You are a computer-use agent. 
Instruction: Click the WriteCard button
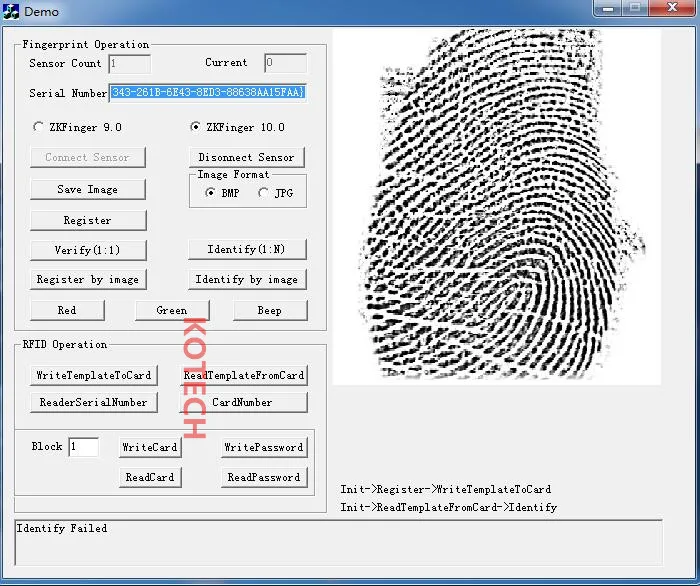(x=150, y=448)
